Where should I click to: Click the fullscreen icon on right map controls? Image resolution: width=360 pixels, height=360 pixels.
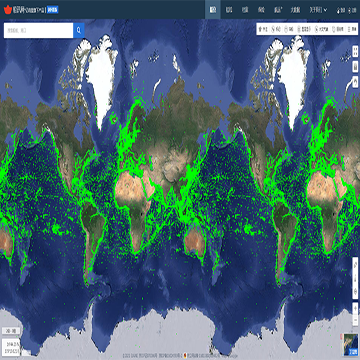(355, 52)
